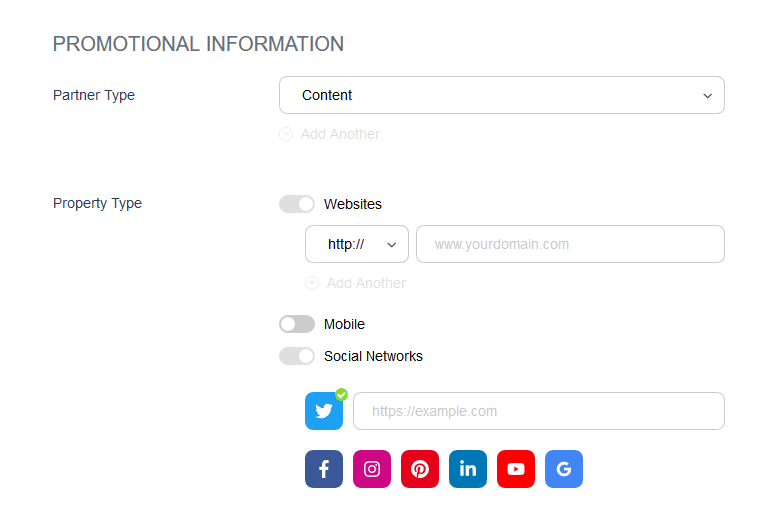Pick the Google icon
The image size is (769, 511).
pyautogui.click(x=564, y=469)
